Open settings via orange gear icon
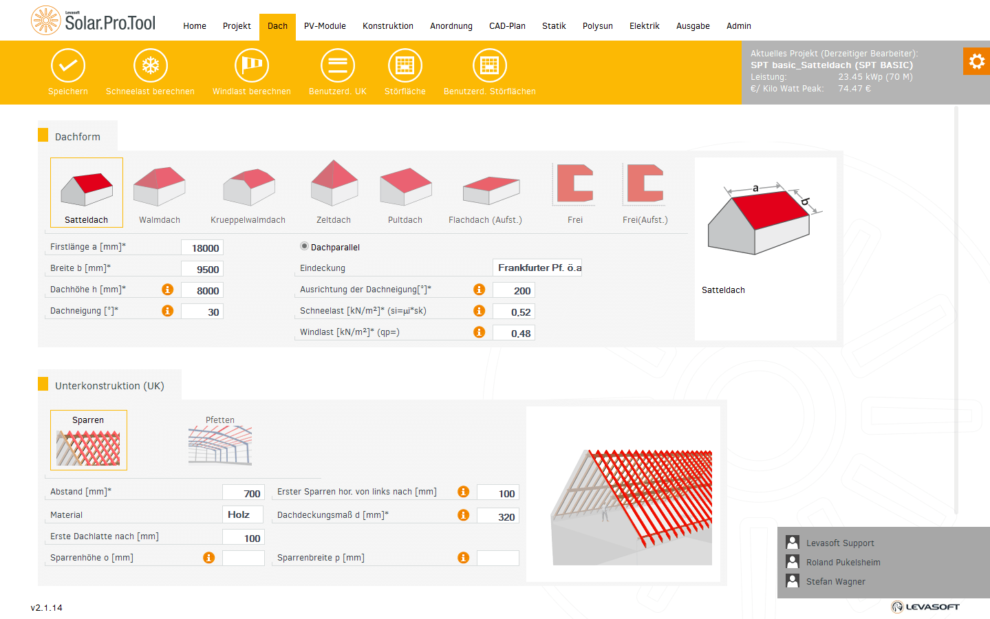Image resolution: width=990 pixels, height=619 pixels. coord(975,61)
